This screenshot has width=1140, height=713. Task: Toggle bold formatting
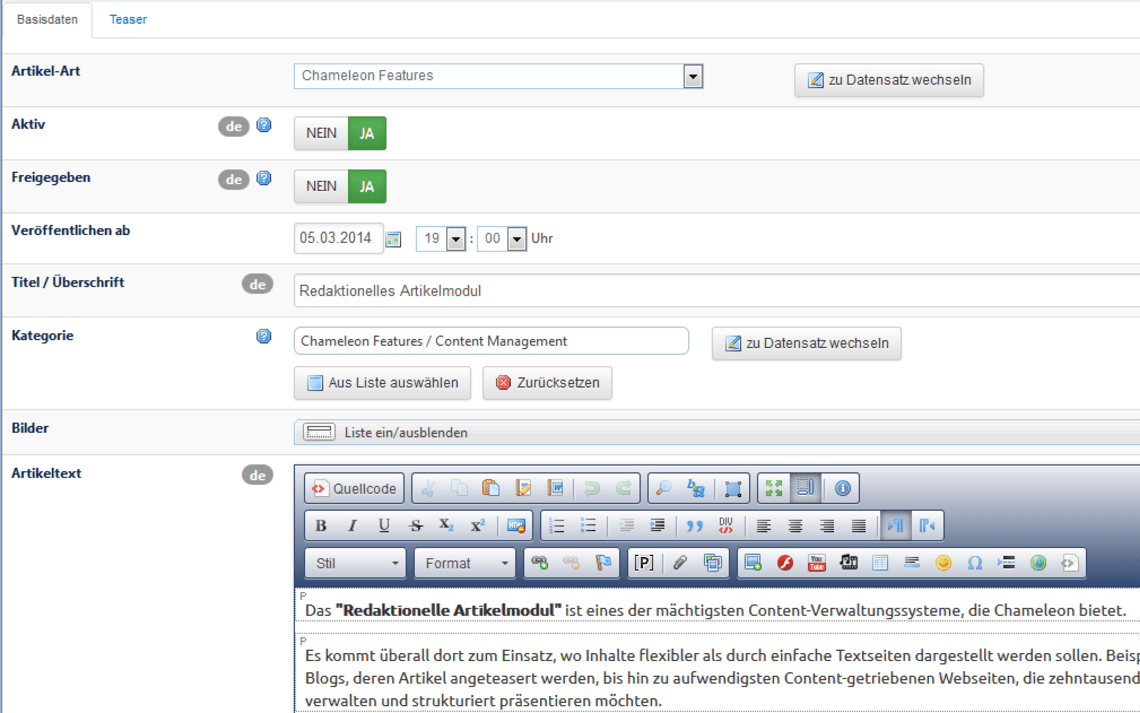click(321, 525)
